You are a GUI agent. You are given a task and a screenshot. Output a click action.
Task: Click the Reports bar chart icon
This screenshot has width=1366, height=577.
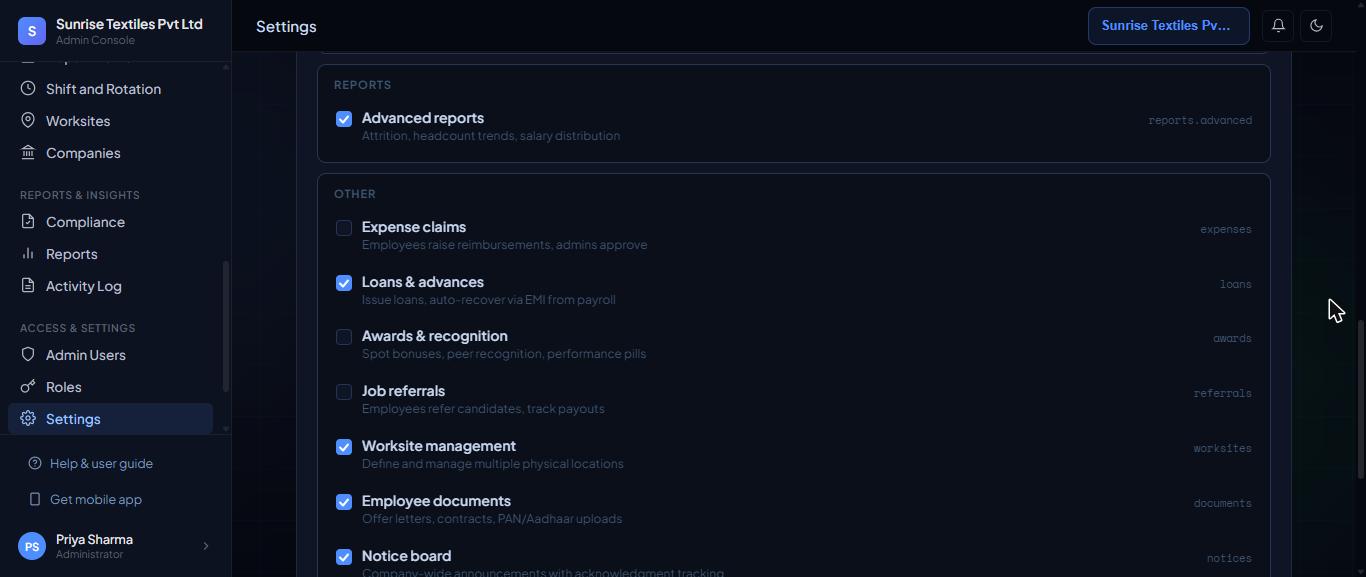(28, 254)
